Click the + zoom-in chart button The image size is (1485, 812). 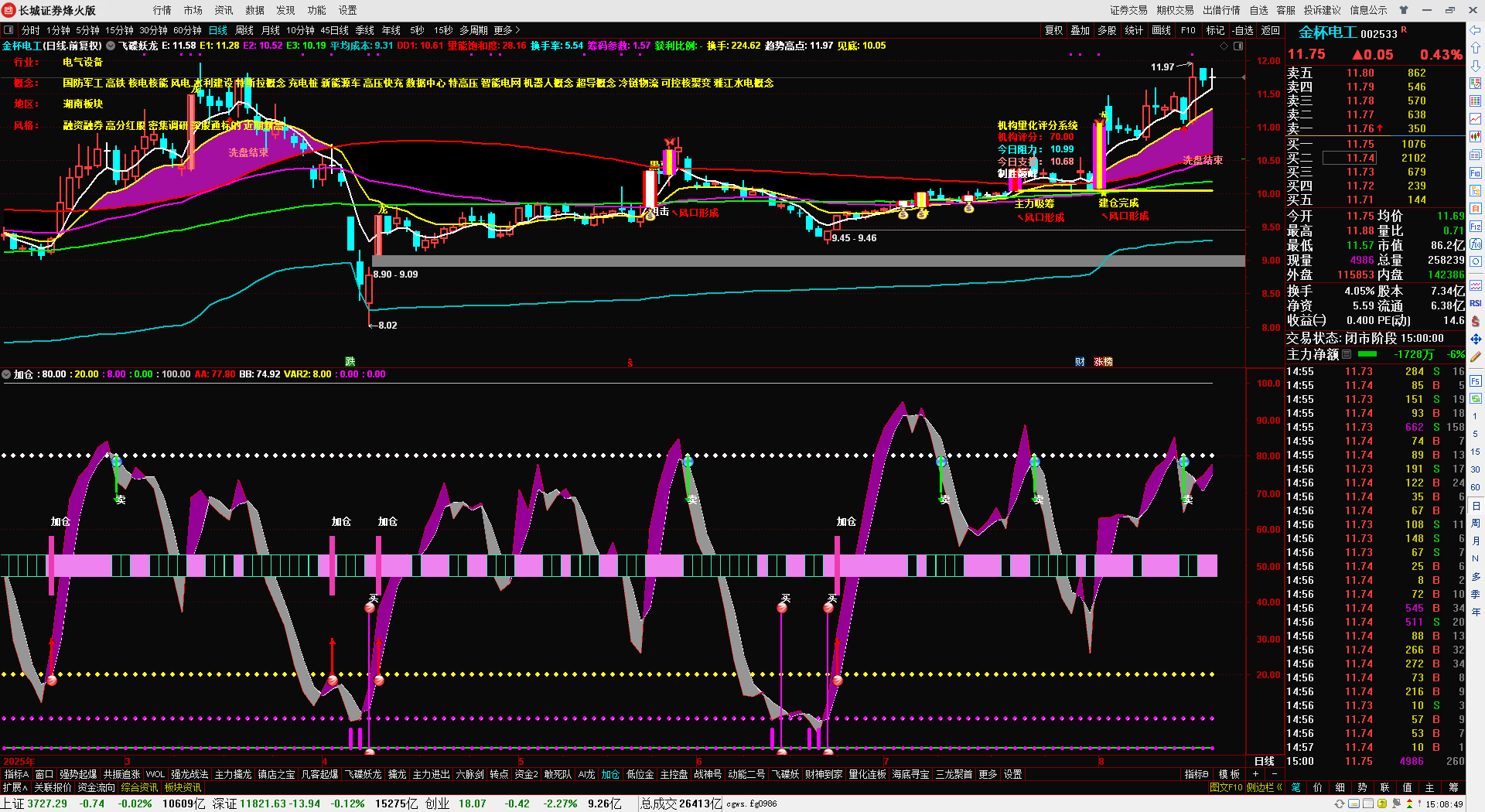pos(1255,774)
